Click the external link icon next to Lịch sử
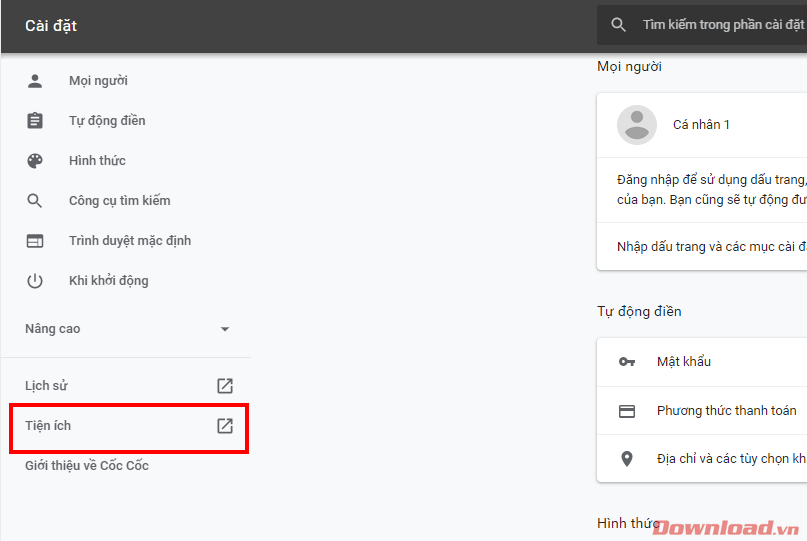 pyautogui.click(x=225, y=386)
